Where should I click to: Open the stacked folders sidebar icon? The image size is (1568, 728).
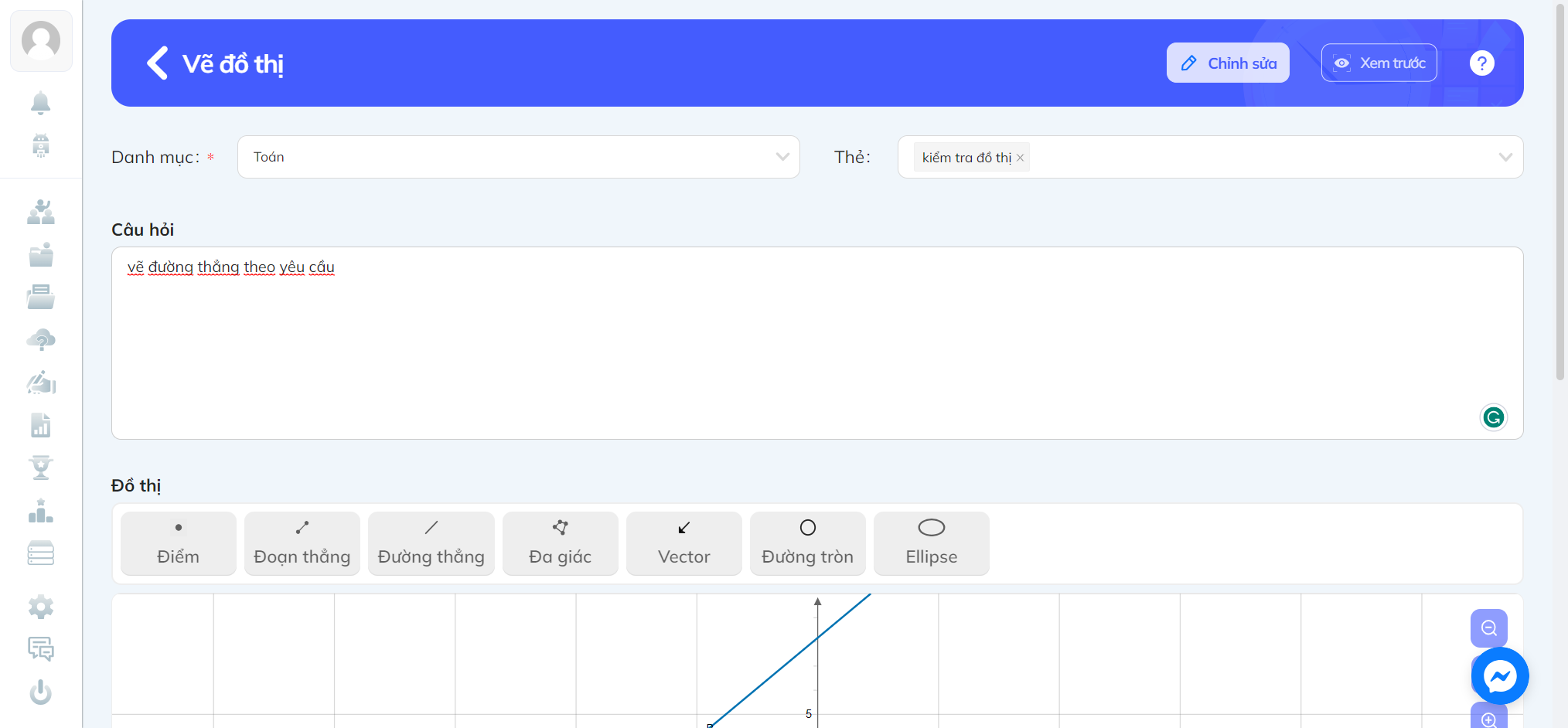pyautogui.click(x=41, y=297)
